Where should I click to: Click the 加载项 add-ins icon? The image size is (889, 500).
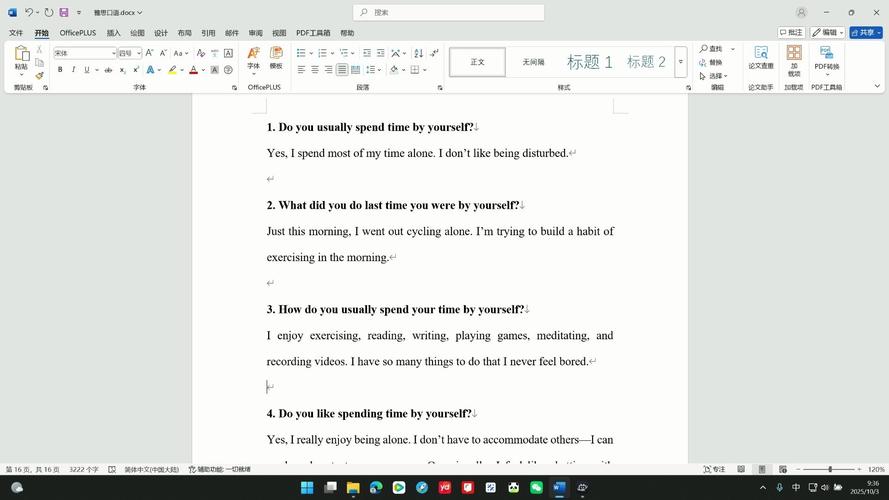tap(793, 59)
